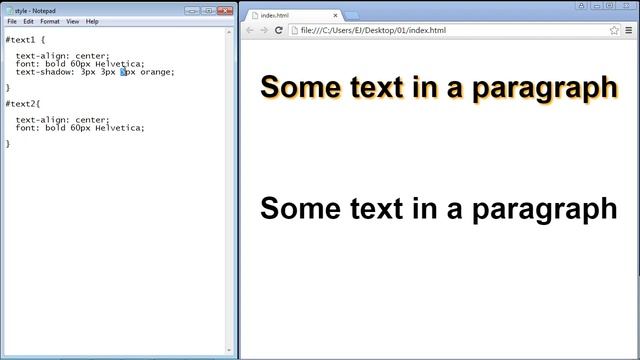Reload the index.html page
Viewport: 640px width, 360px height.
279,30
